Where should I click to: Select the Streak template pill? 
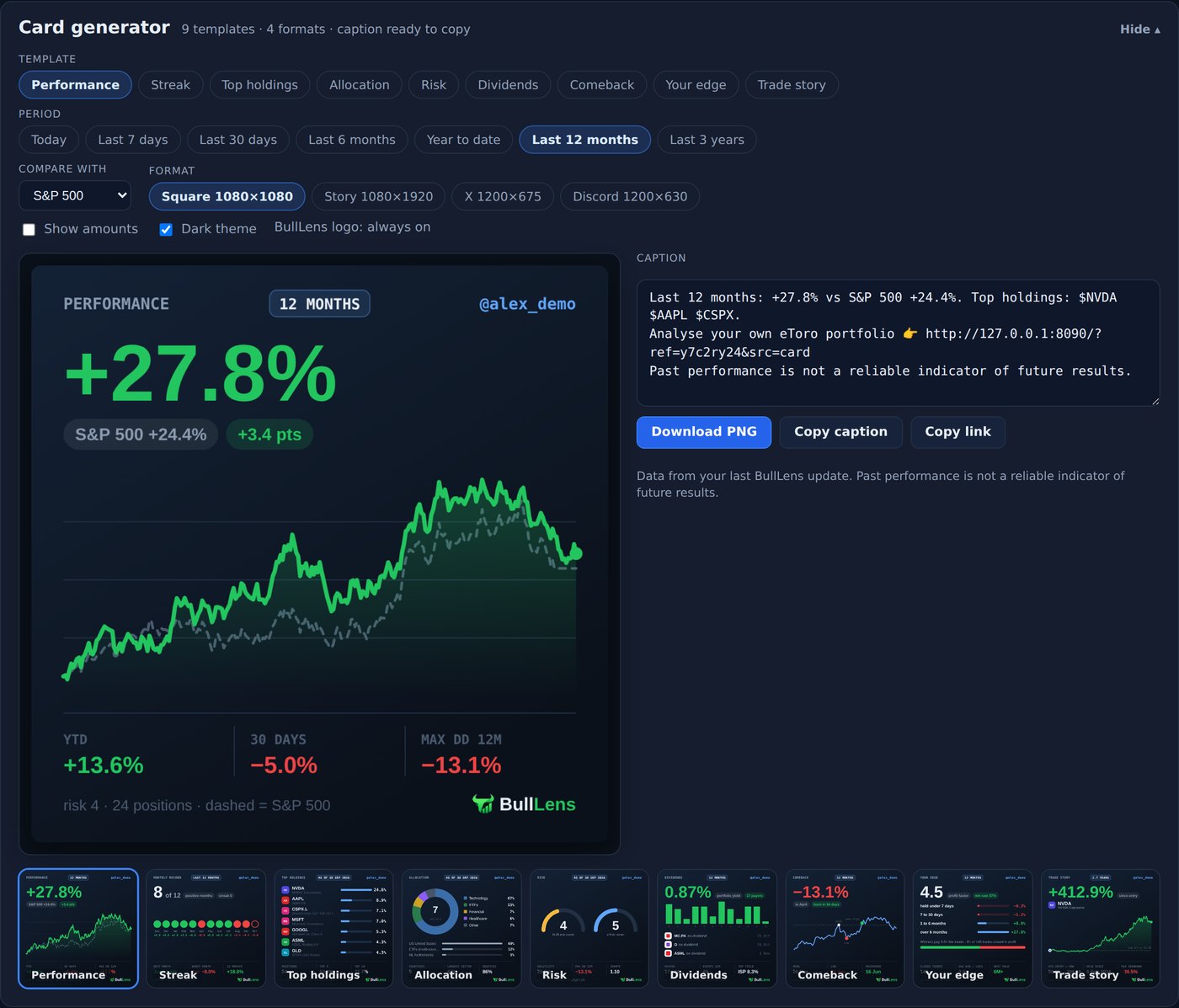[x=170, y=85]
